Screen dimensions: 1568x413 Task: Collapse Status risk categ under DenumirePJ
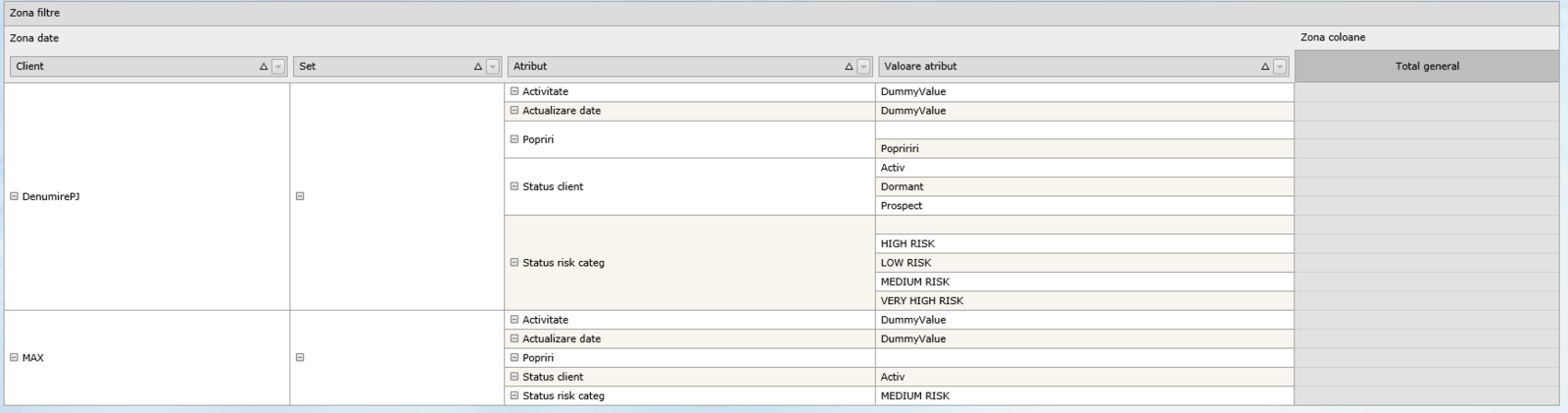[x=514, y=263]
